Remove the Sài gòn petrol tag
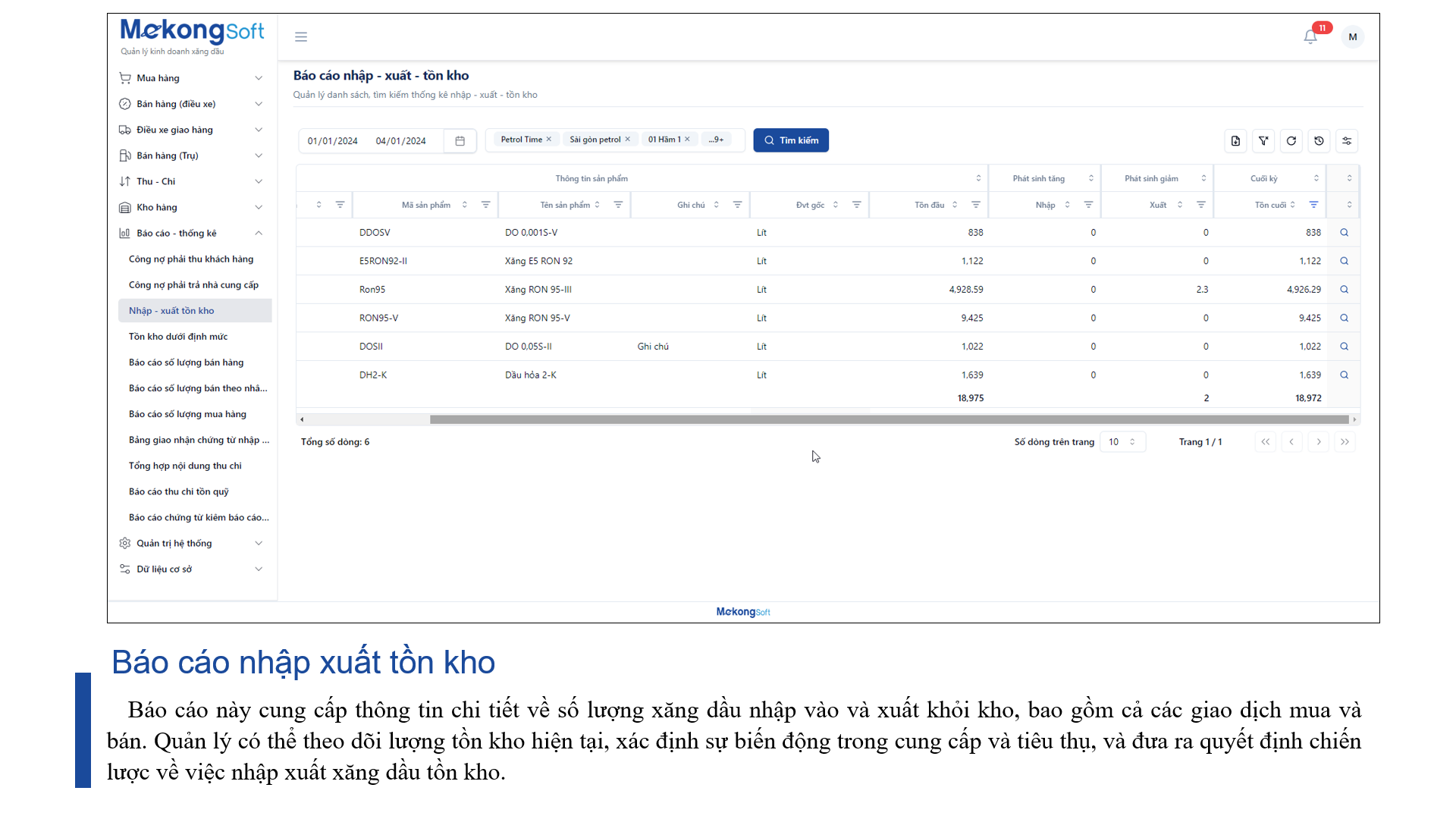Image resolution: width=1456 pixels, height=819 pixels. 628,140
